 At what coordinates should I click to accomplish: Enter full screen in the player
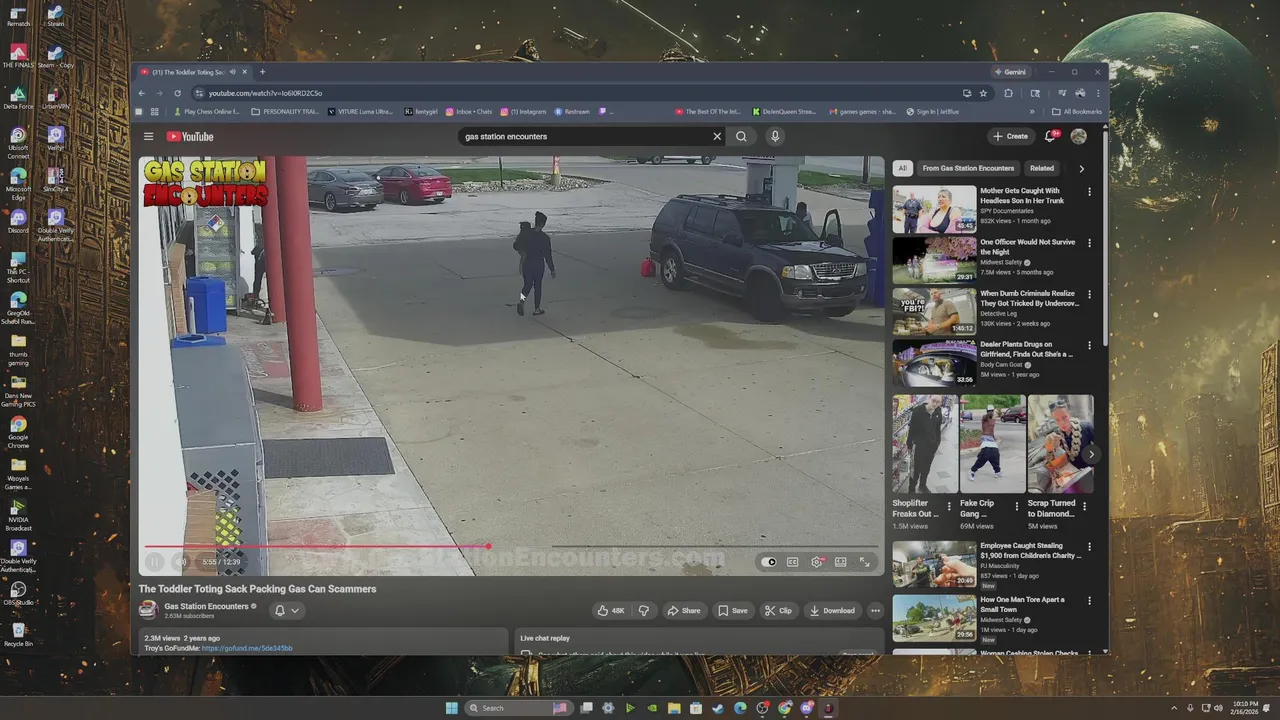865,562
